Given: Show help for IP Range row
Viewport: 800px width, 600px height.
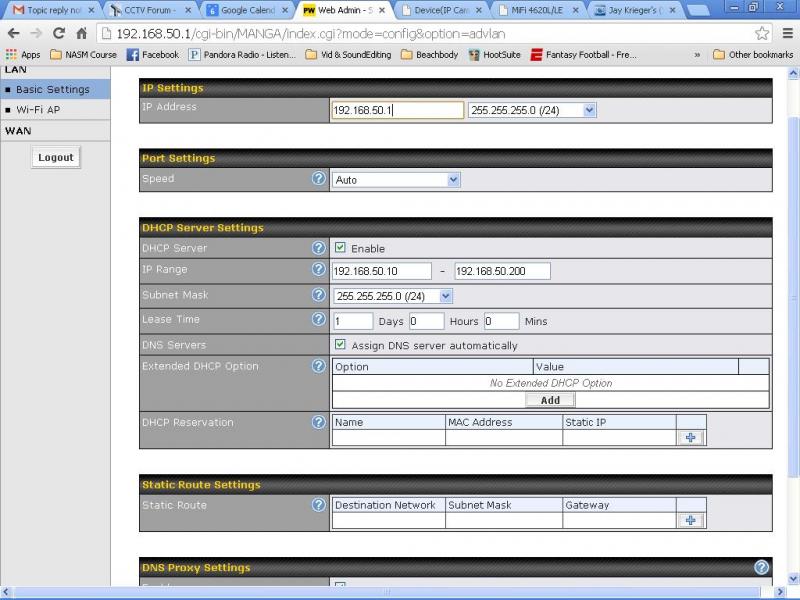Looking at the screenshot, I should (318, 269).
